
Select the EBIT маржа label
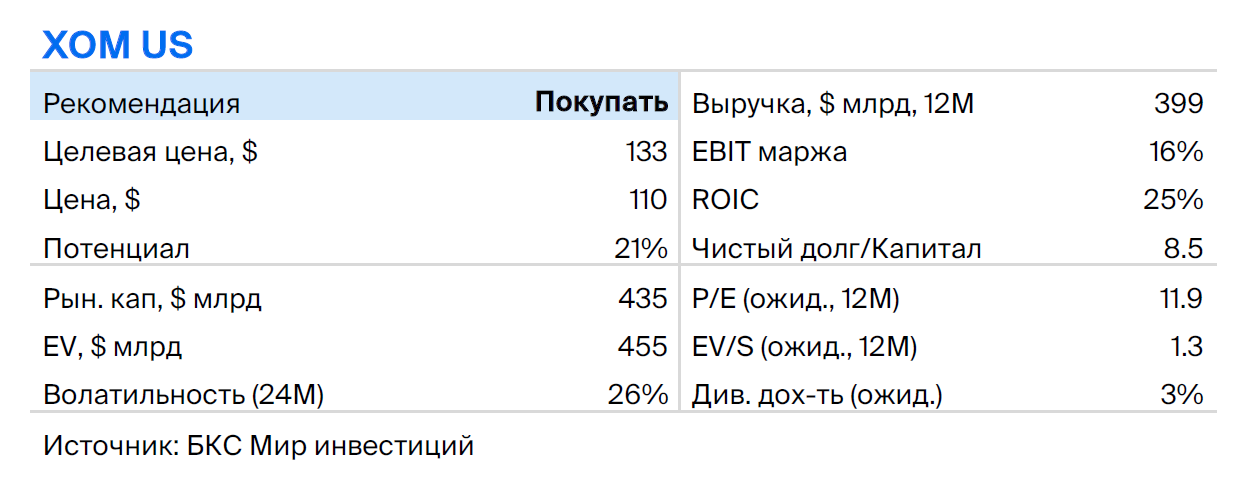click(770, 153)
